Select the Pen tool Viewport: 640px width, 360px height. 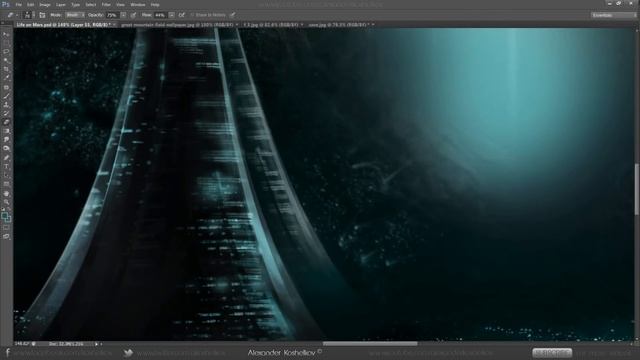(x=6, y=158)
